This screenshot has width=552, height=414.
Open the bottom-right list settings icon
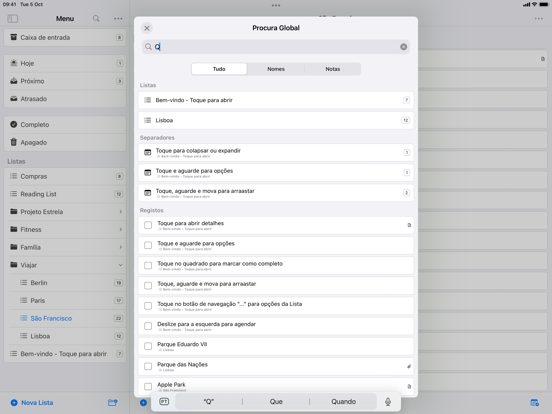click(534, 402)
